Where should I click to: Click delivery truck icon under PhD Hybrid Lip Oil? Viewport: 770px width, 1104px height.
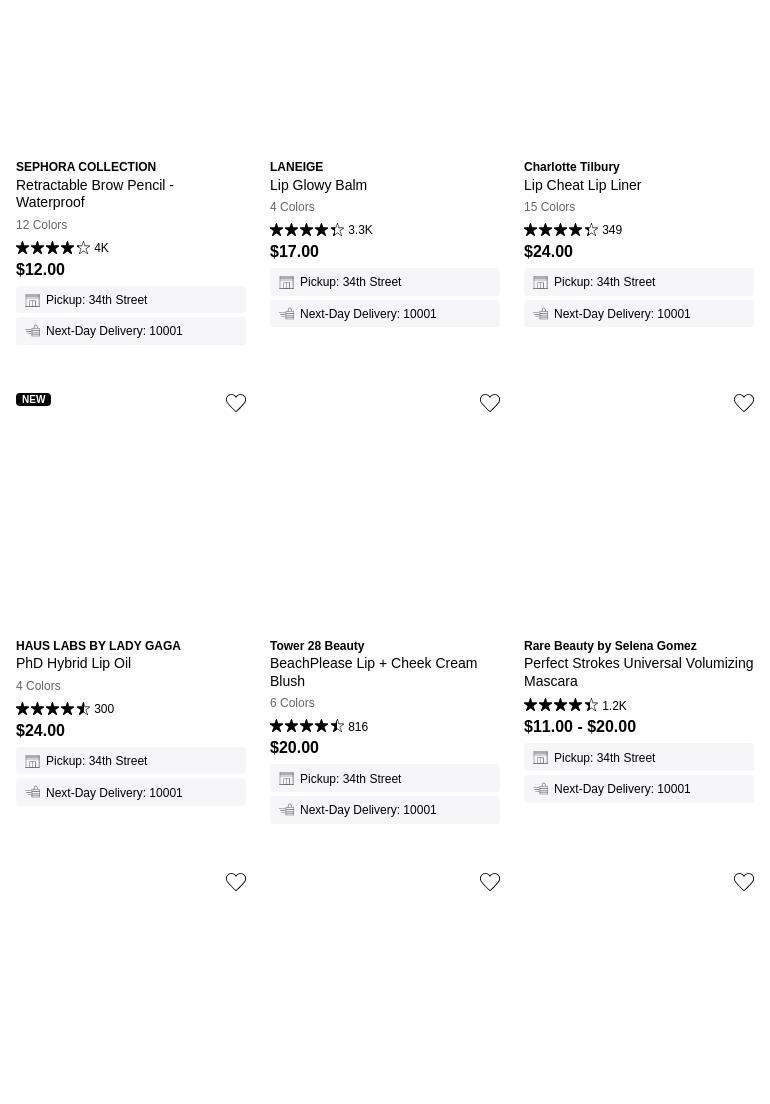pyautogui.click(x=33, y=792)
